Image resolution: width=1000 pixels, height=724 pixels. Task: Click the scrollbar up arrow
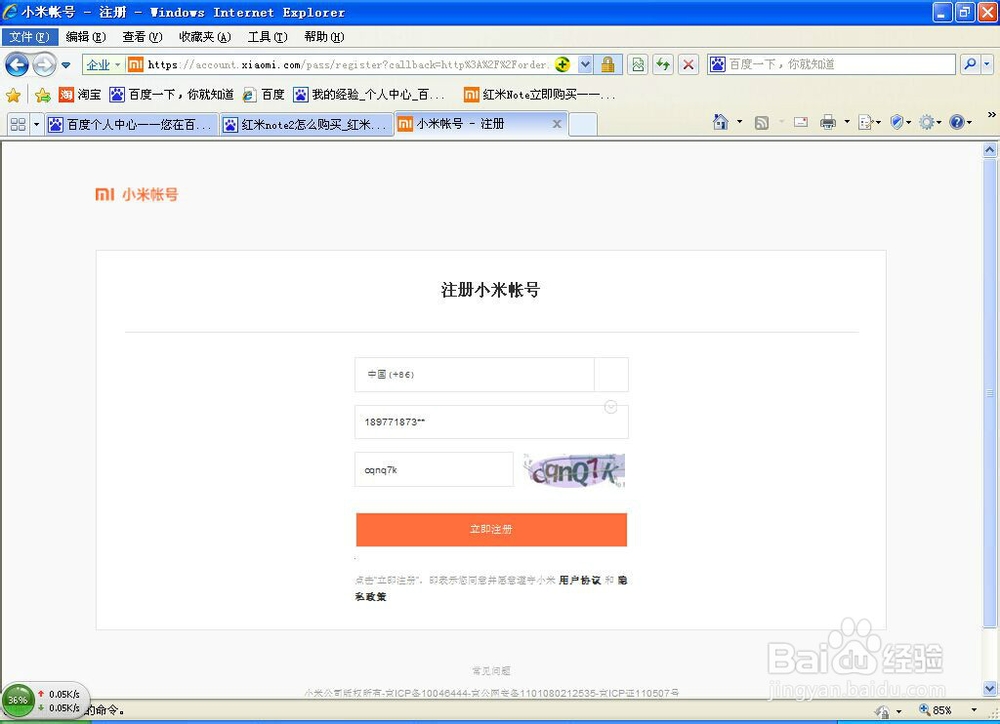(989, 150)
